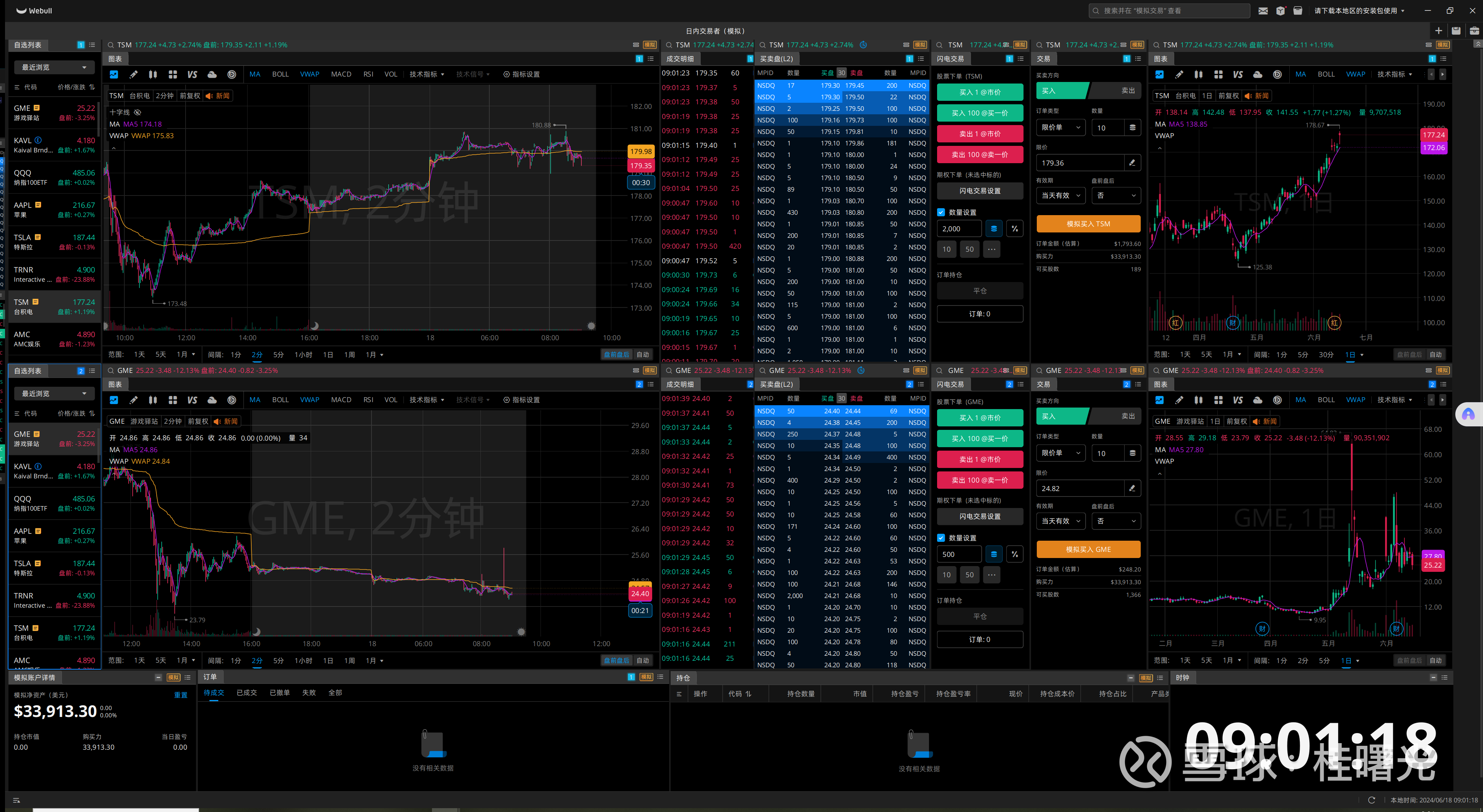Switch to 已成交 tab in orders panel

pos(246,693)
